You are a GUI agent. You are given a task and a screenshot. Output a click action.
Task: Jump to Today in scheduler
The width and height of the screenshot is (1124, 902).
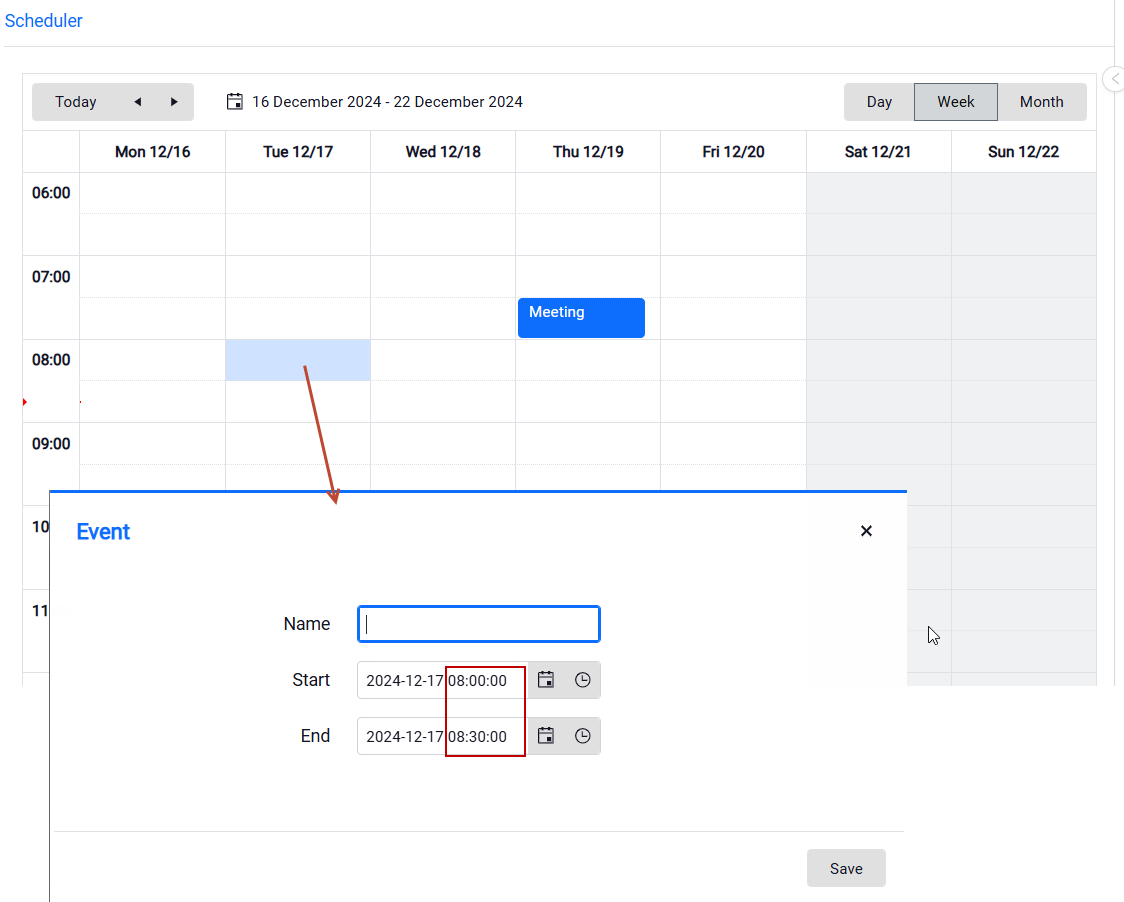tap(76, 102)
